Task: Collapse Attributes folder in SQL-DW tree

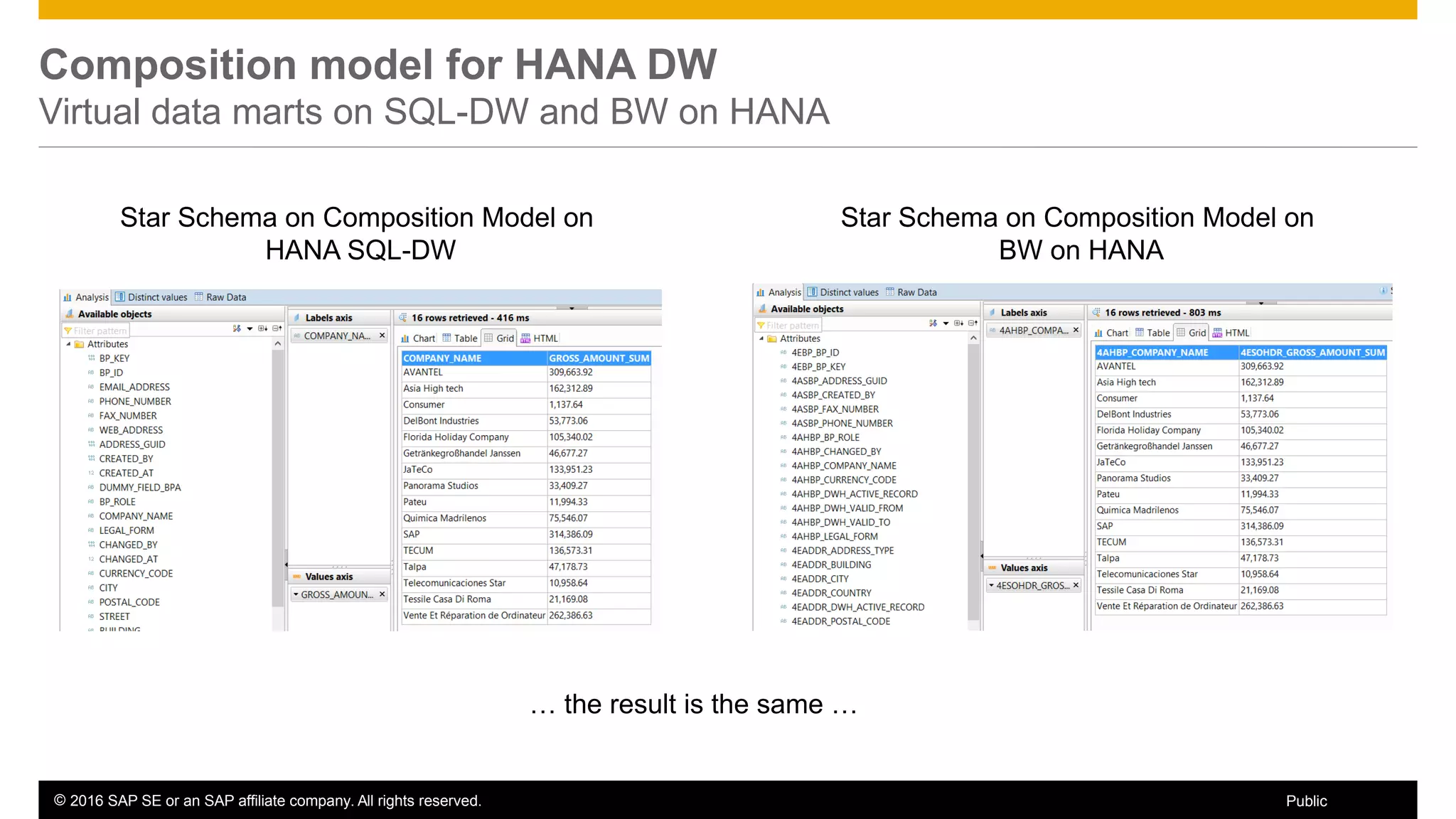Action: 68,344
